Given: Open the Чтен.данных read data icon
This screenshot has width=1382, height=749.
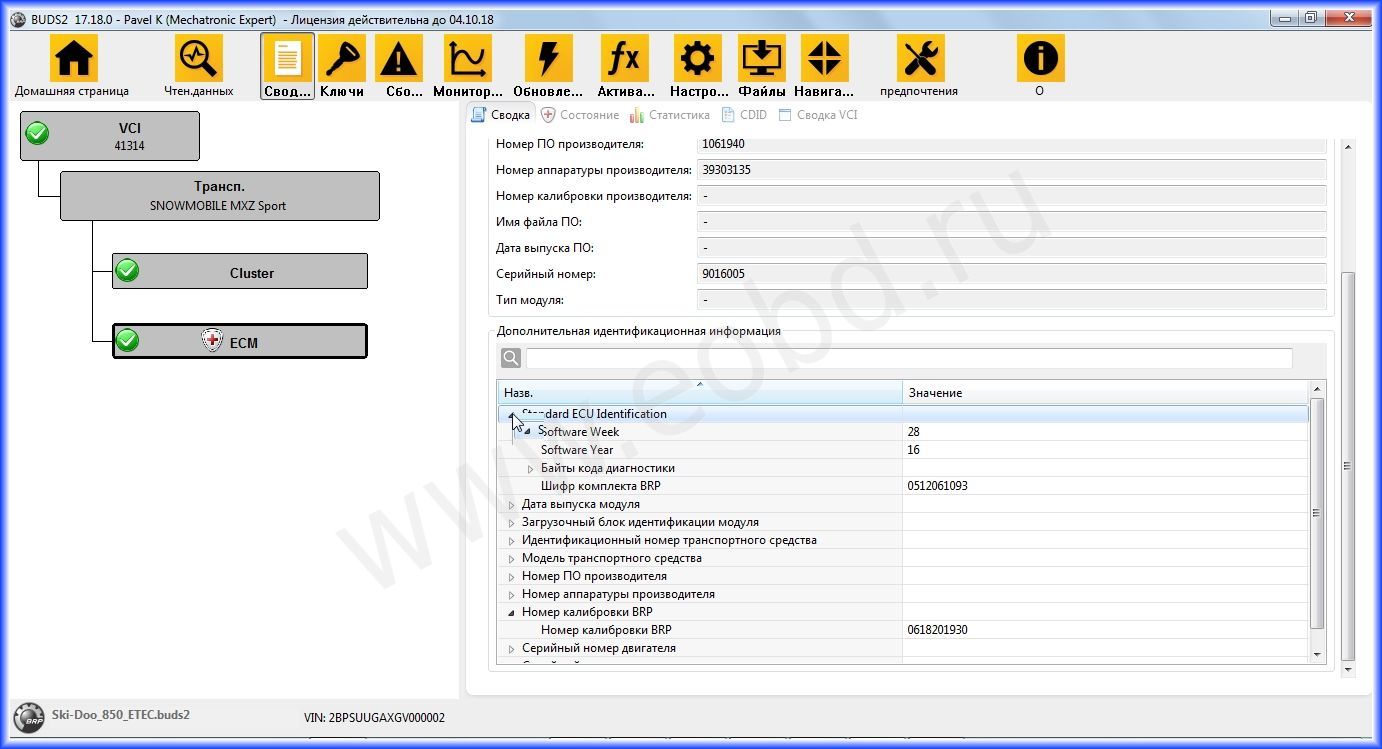Looking at the screenshot, I should 199,58.
